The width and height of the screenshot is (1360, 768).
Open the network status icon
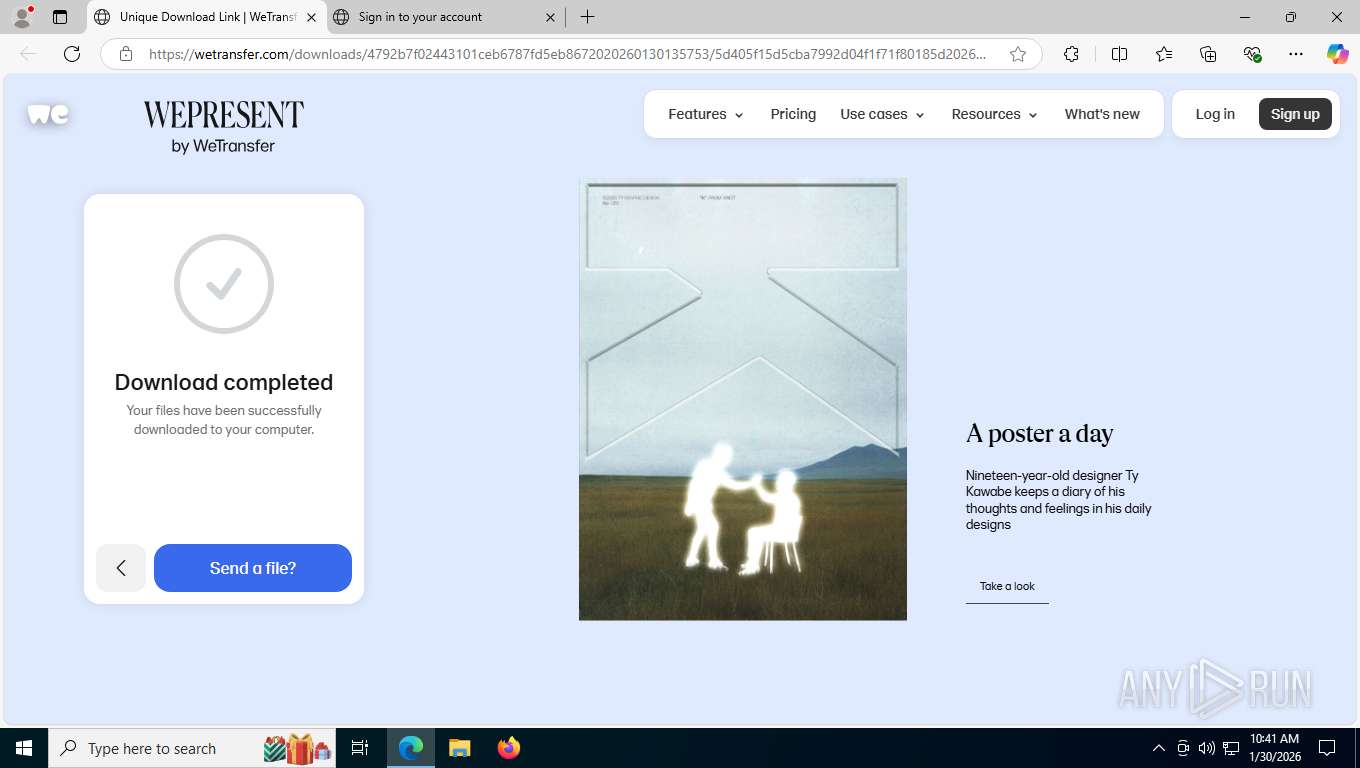pos(1231,748)
